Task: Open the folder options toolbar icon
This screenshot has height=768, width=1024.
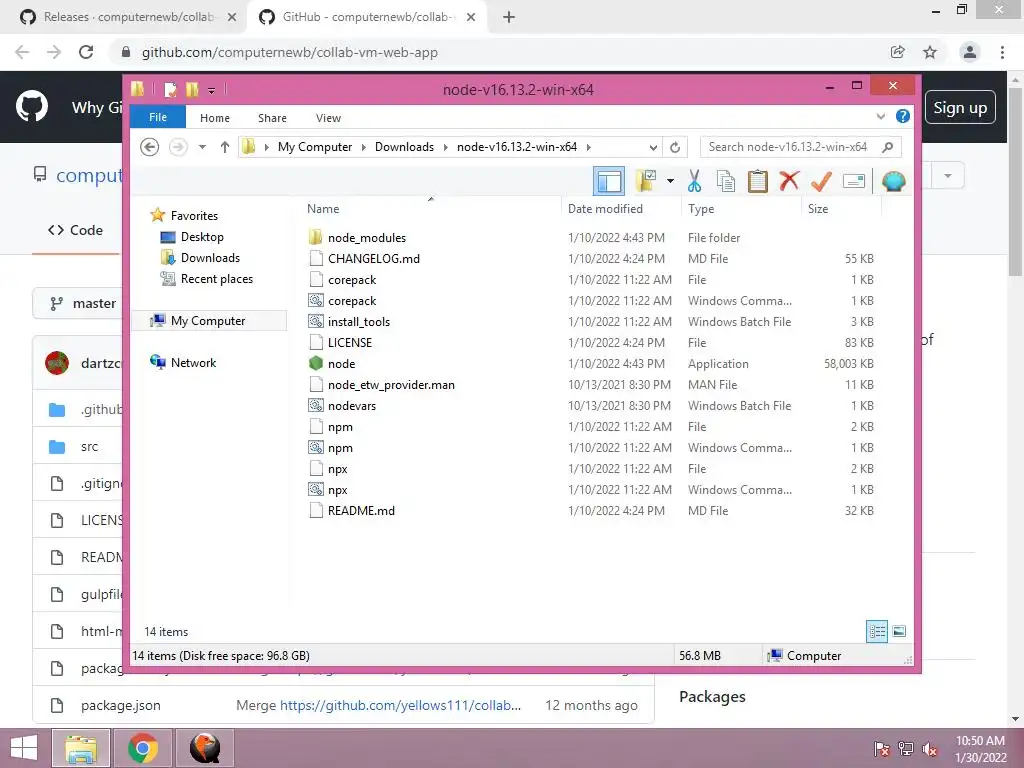Action: tap(646, 181)
